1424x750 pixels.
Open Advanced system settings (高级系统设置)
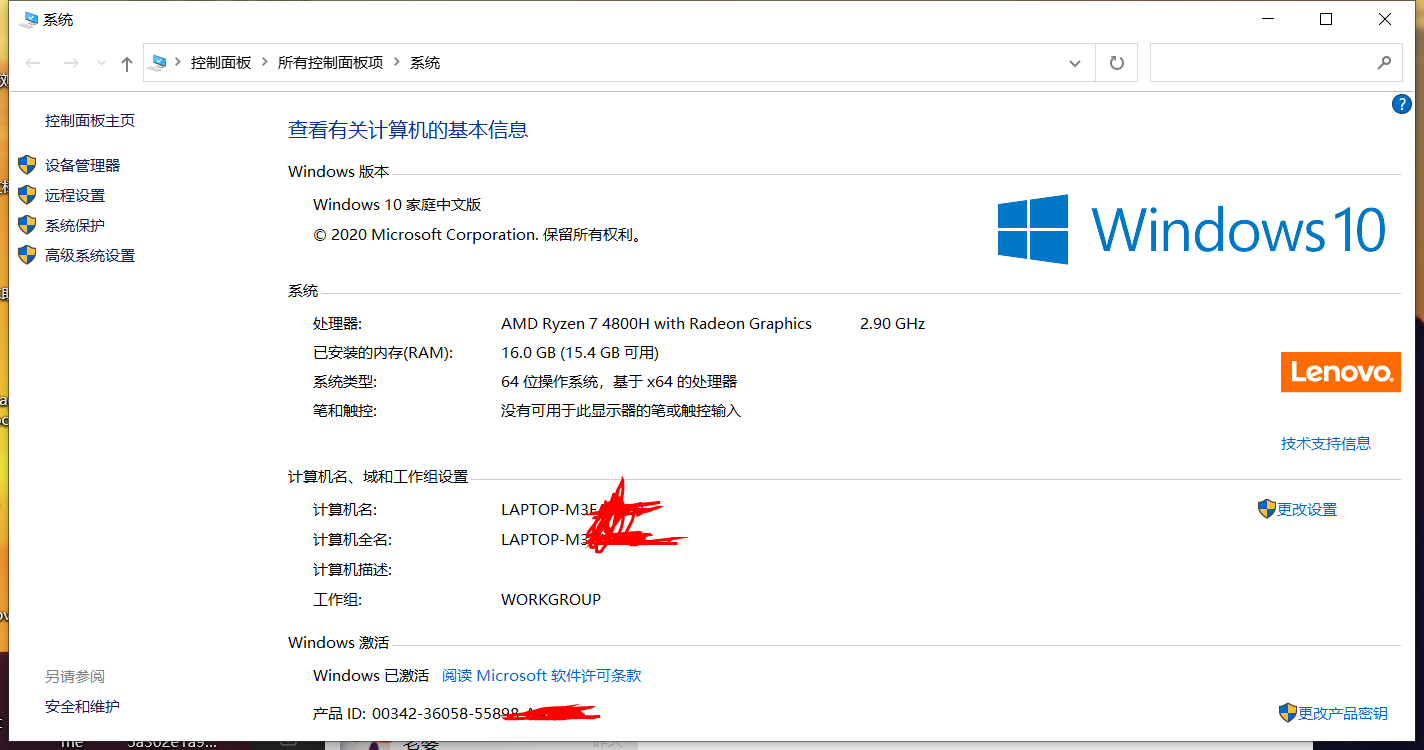point(90,256)
